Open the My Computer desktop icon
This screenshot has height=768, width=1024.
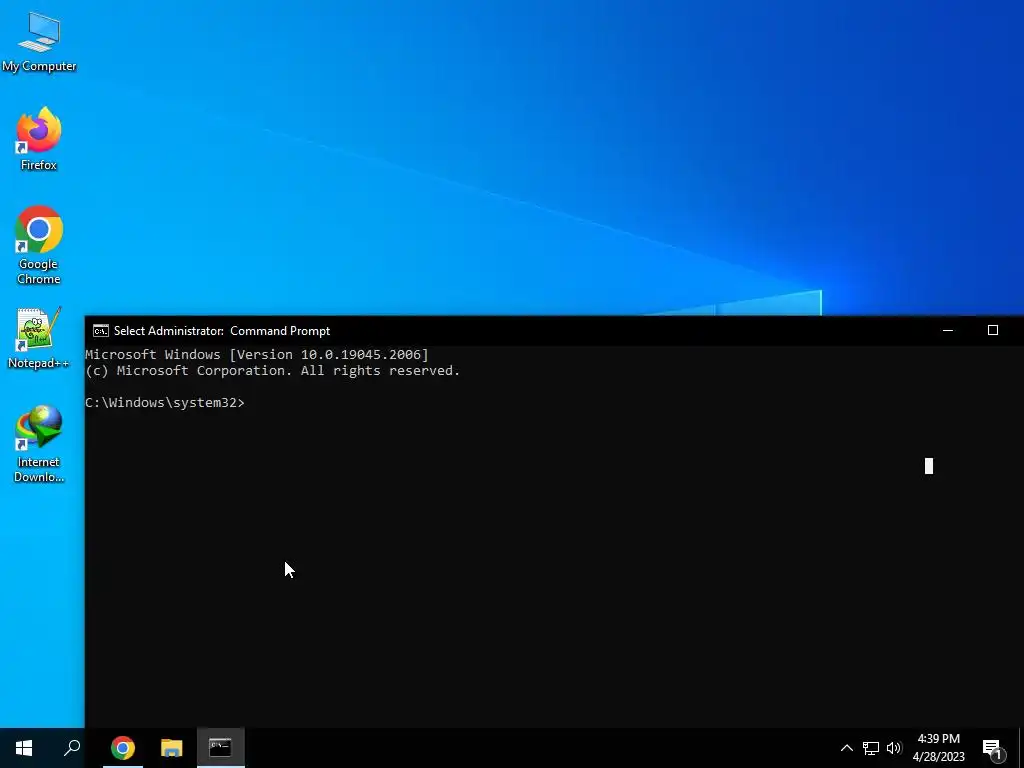pyautogui.click(x=39, y=42)
